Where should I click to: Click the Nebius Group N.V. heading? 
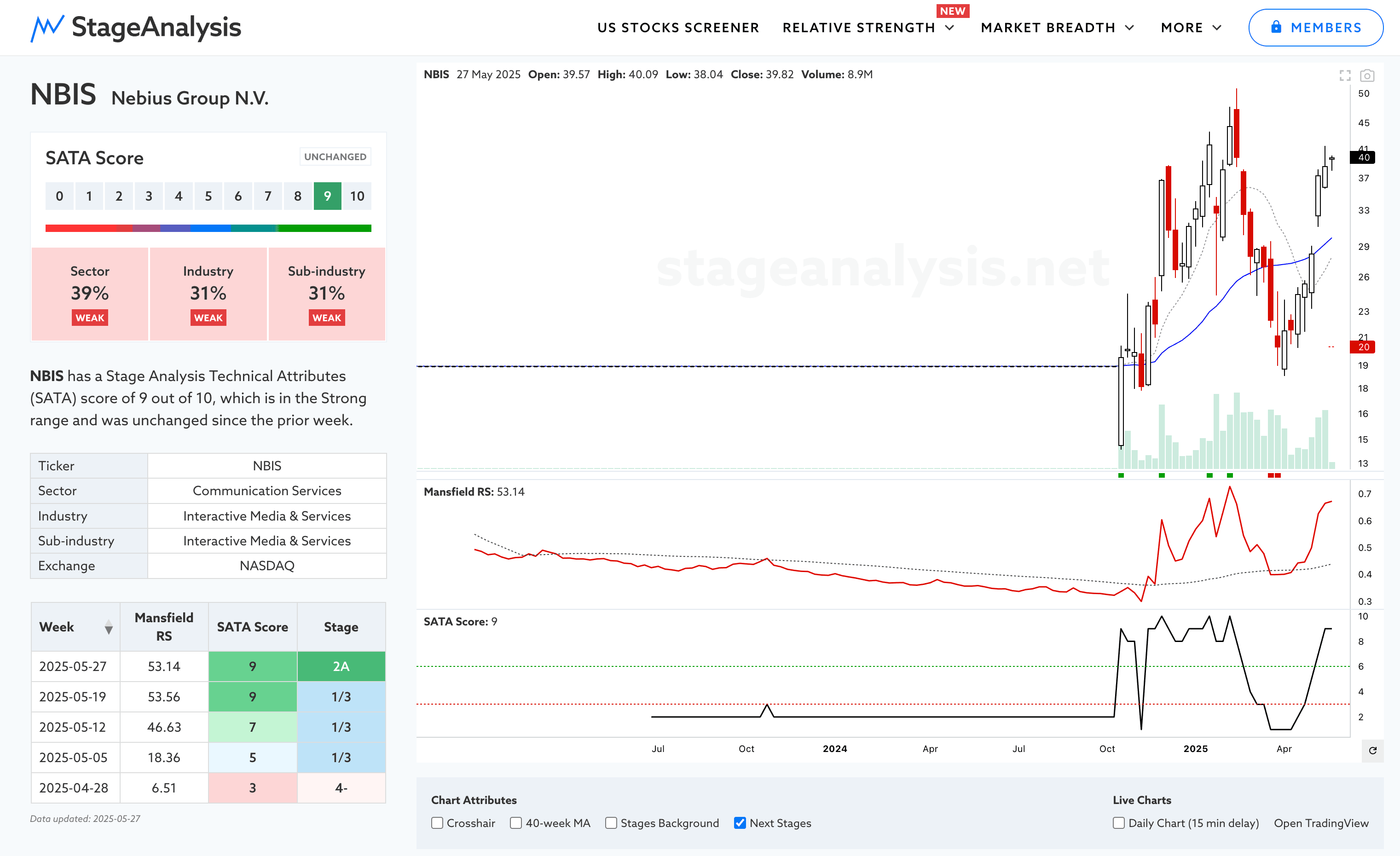click(190, 98)
